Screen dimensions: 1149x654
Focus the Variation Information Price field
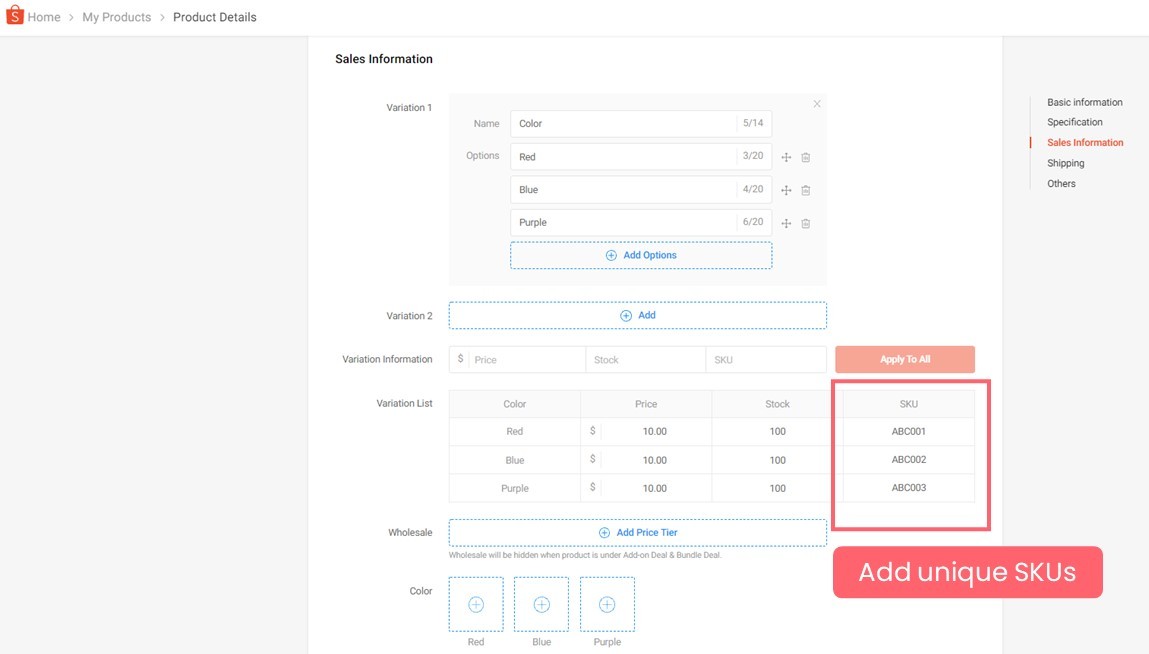[x=517, y=359]
